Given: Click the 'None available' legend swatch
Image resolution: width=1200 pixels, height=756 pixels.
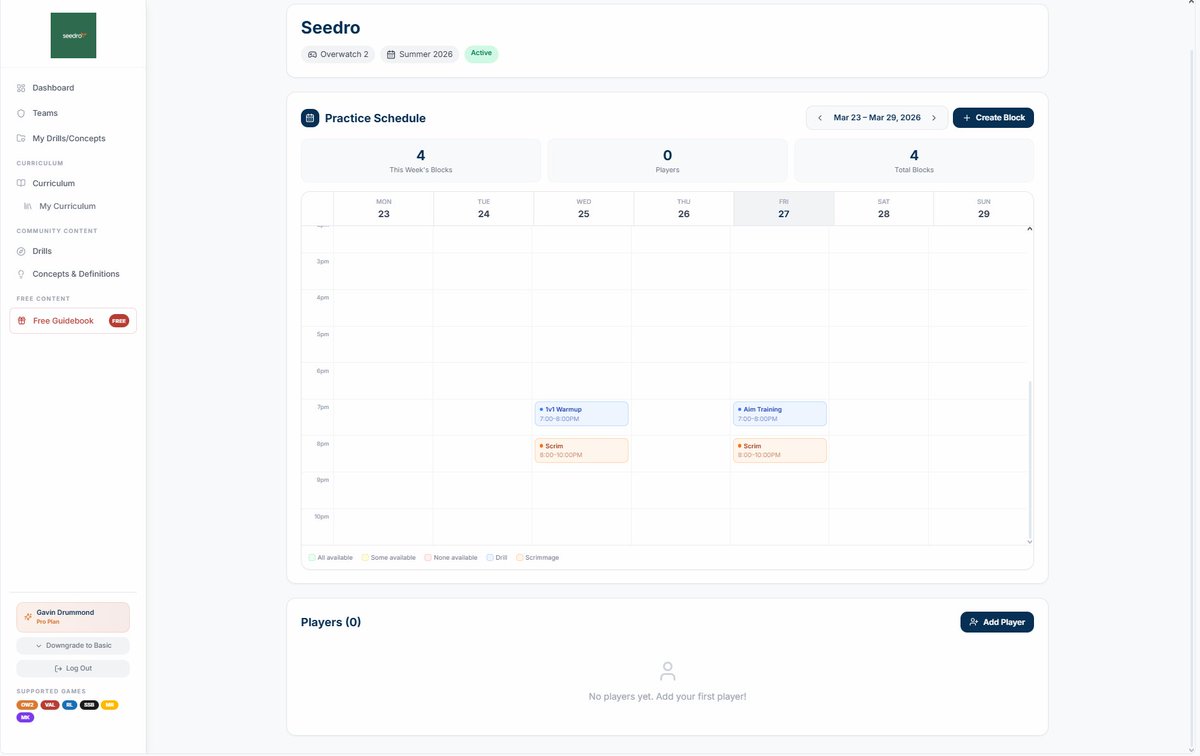Looking at the screenshot, I should pos(428,557).
